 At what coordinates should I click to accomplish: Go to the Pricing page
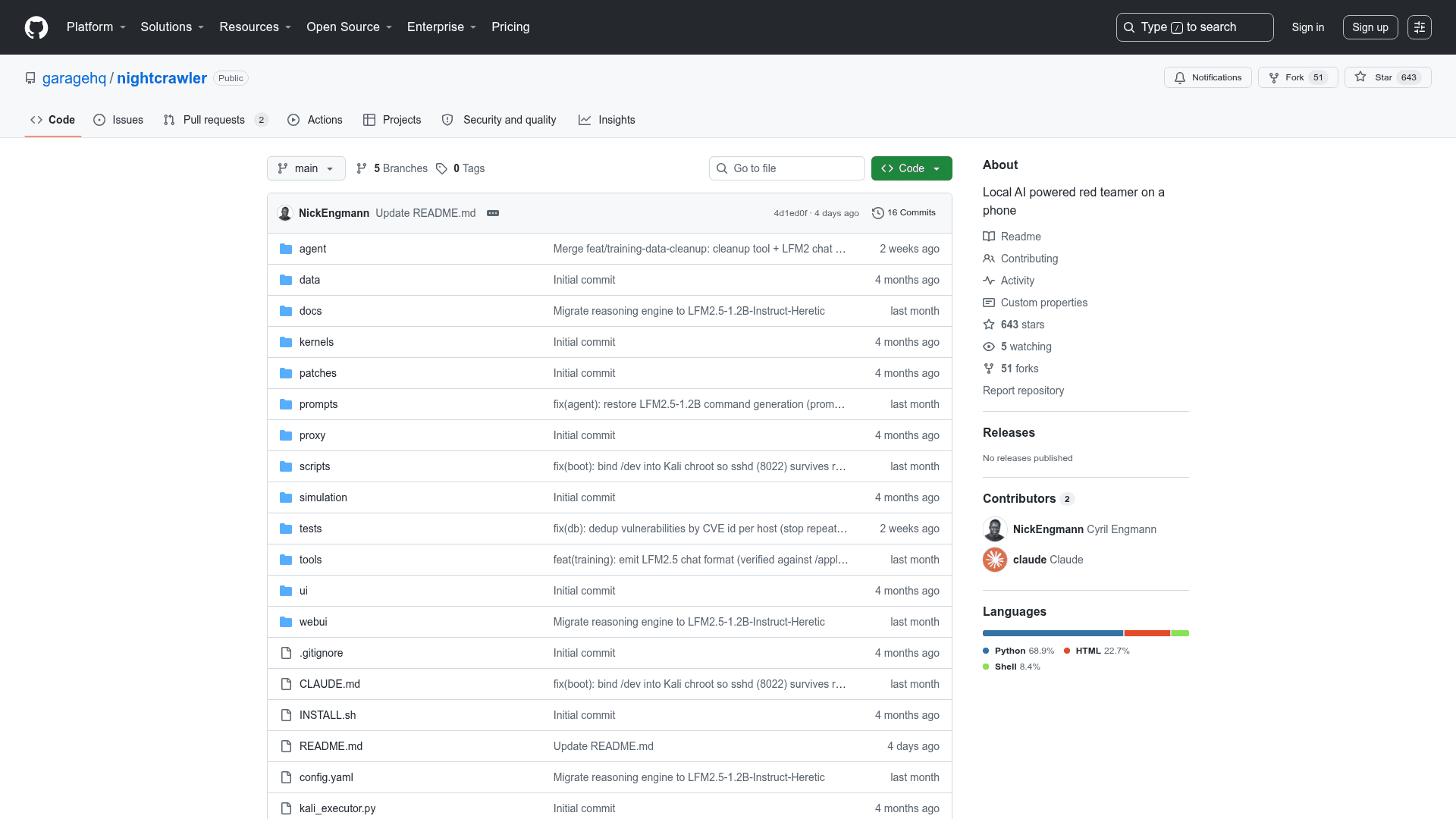click(x=510, y=27)
